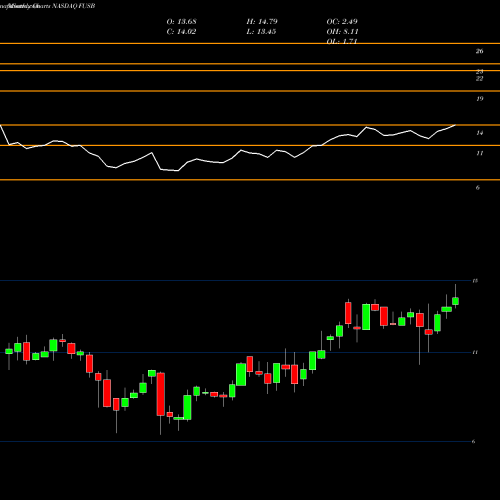Screen dimensions: 500x500
Task: Select the close value C: 14.02
Action: pos(181,32)
